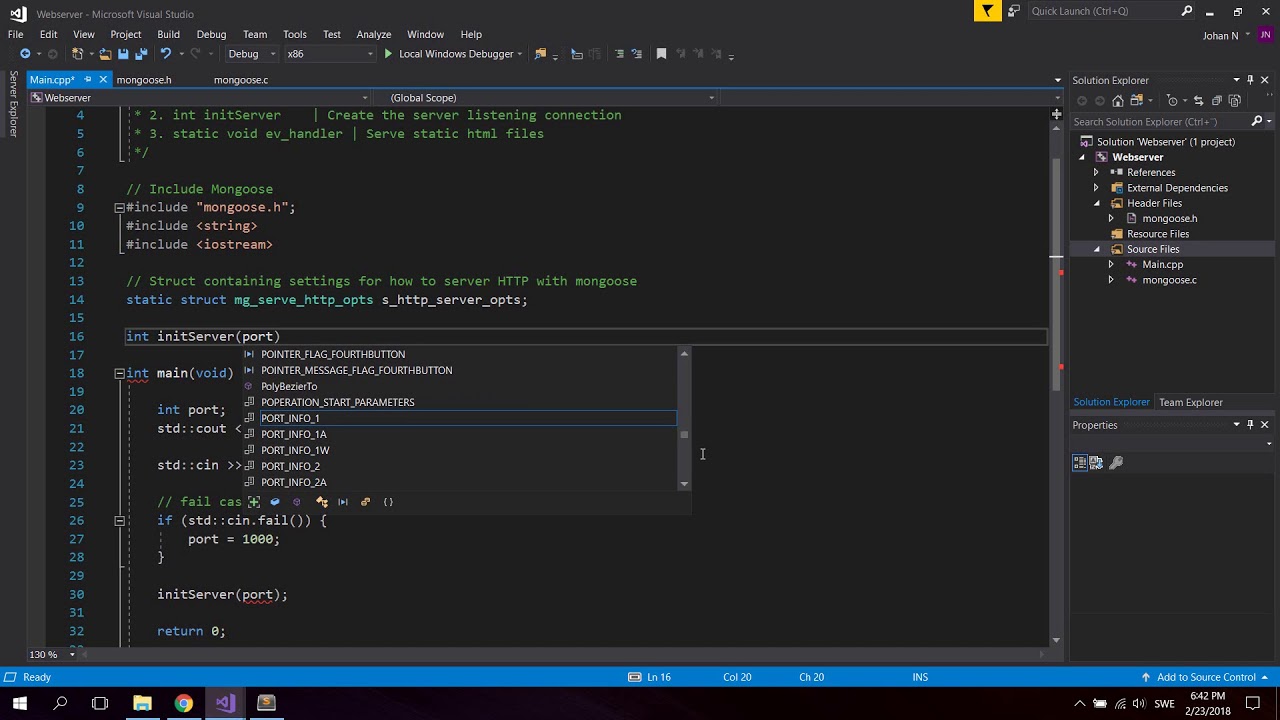This screenshot has height=720, width=1280.
Task: Switch to the mongoose.h tab
Action: [x=144, y=80]
